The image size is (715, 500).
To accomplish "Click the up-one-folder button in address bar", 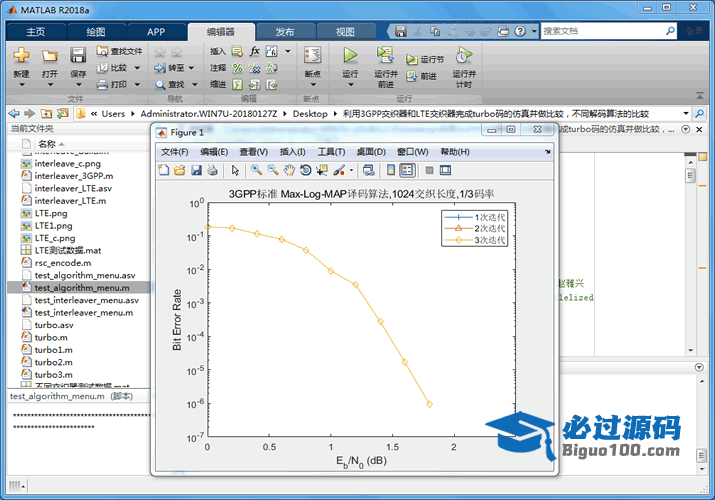I will click(46, 113).
